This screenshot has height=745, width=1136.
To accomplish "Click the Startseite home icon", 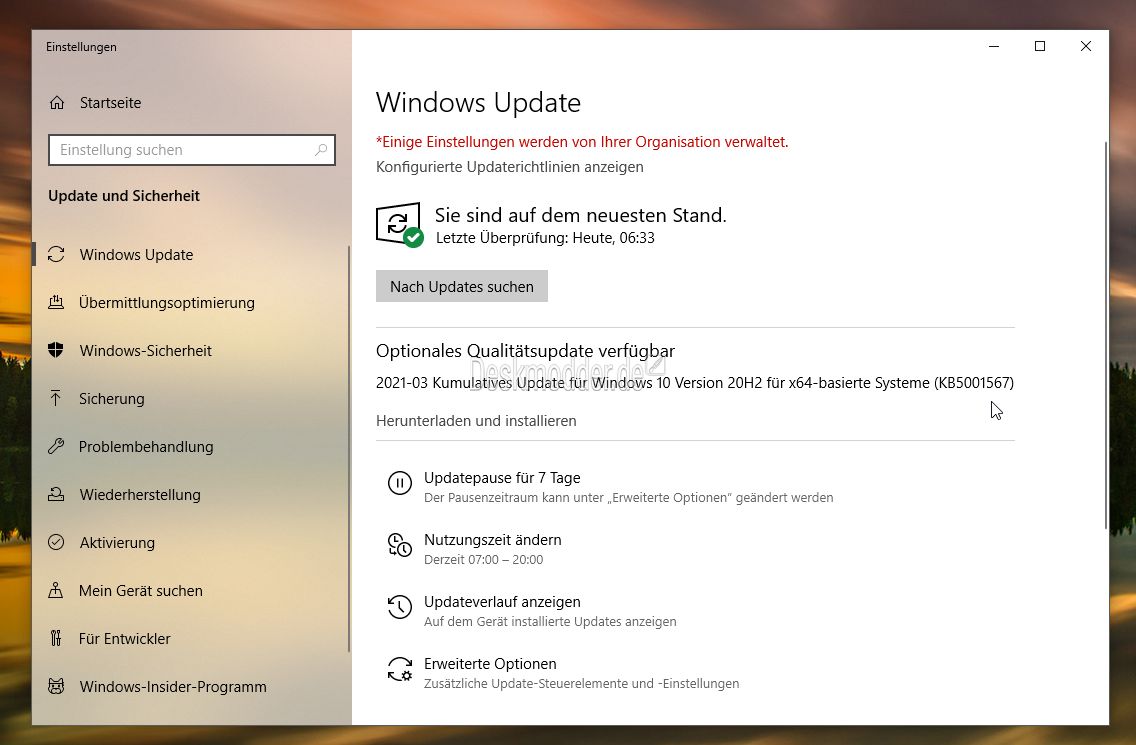I will (57, 103).
